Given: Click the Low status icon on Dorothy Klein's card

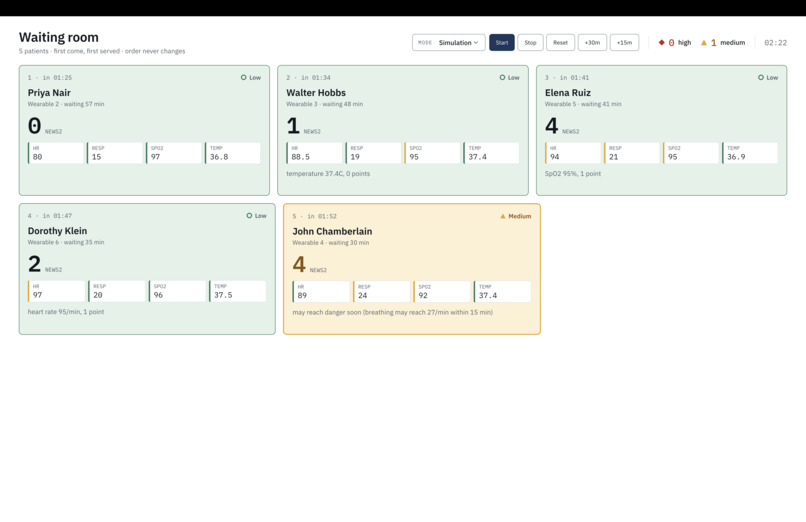Looking at the screenshot, I should (x=249, y=216).
